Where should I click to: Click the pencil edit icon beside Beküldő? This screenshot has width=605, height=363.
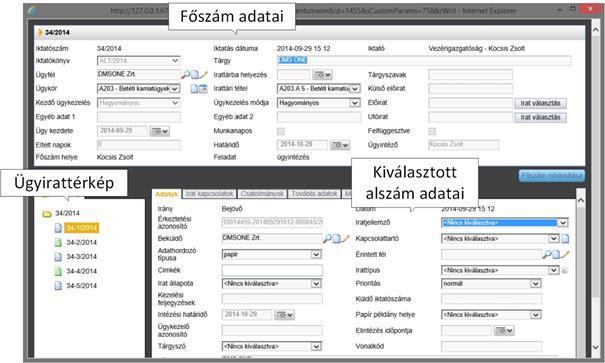345,238
